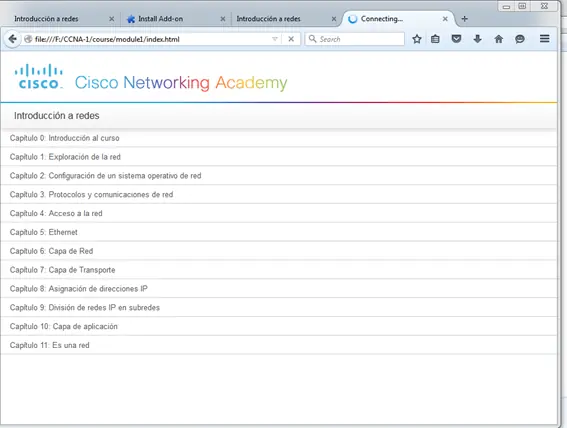Image resolution: width=567 pixels, height=428 pixels.
Task: Open Capítulo 11: Es una red
Action: pos(278,345)
